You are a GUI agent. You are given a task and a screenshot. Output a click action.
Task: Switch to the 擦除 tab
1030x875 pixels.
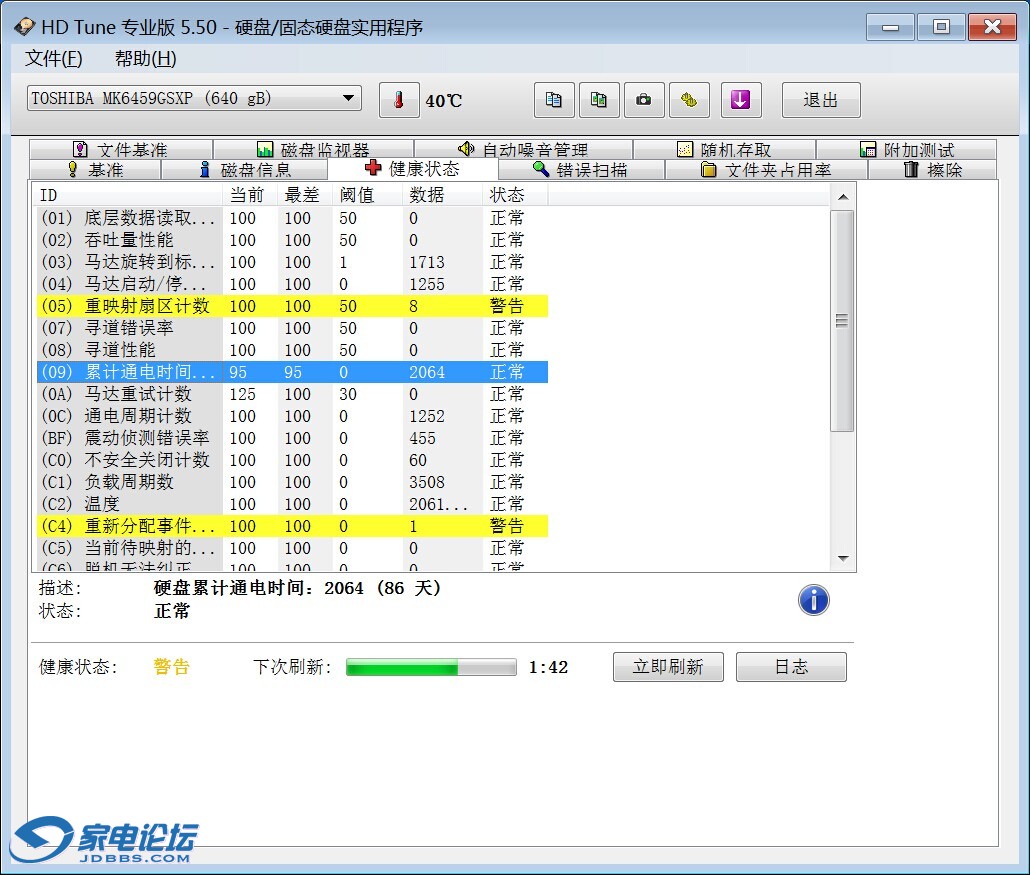[x=933, y=169]
